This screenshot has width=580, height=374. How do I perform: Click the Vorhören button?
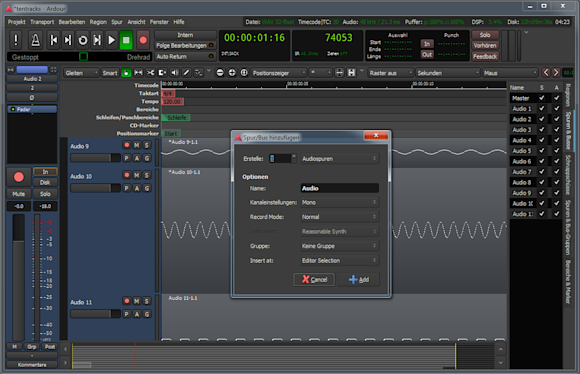point(485,46)
